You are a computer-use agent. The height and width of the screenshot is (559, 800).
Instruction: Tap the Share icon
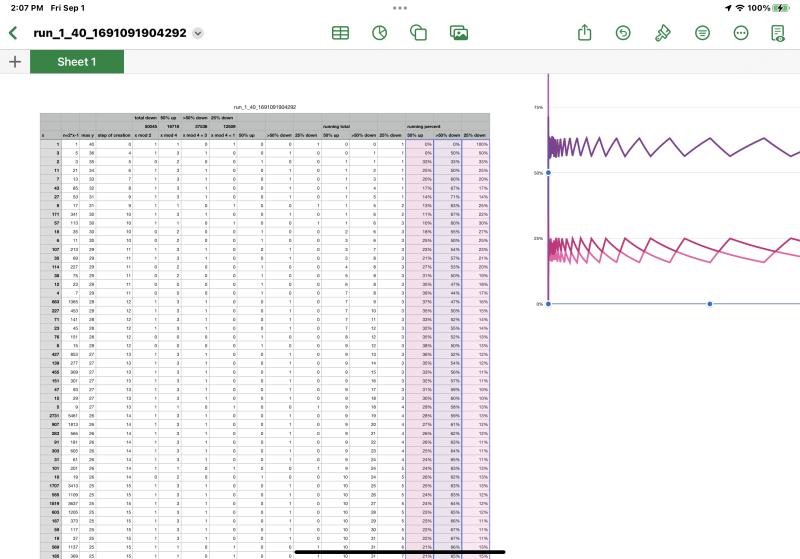(x=585, y=33)
